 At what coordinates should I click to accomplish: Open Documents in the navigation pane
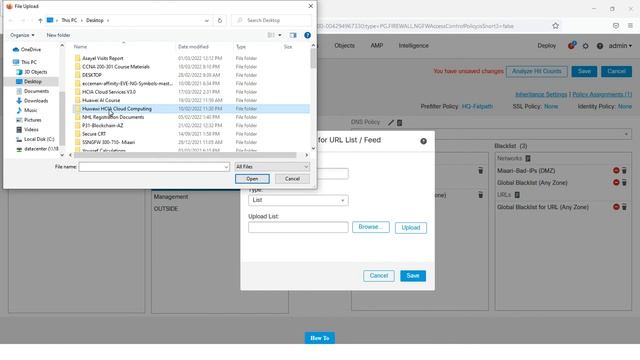coord(33,91)
